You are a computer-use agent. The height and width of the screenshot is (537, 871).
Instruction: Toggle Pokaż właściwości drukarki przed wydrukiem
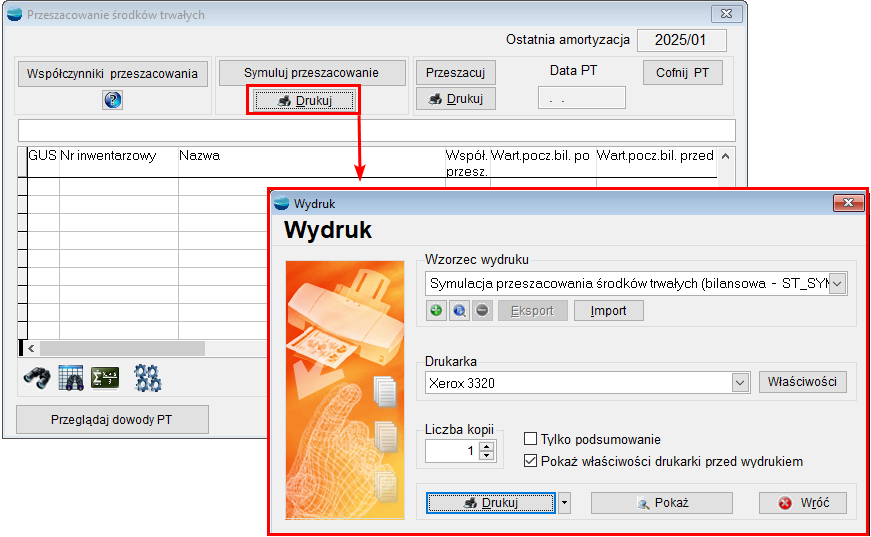(x=530, y=461)
